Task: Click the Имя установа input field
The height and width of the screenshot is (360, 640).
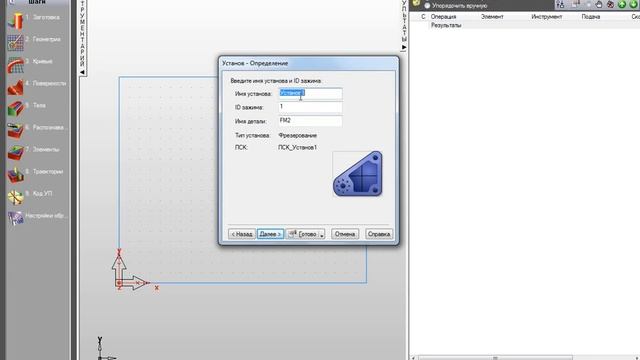Action: (310, 93)
